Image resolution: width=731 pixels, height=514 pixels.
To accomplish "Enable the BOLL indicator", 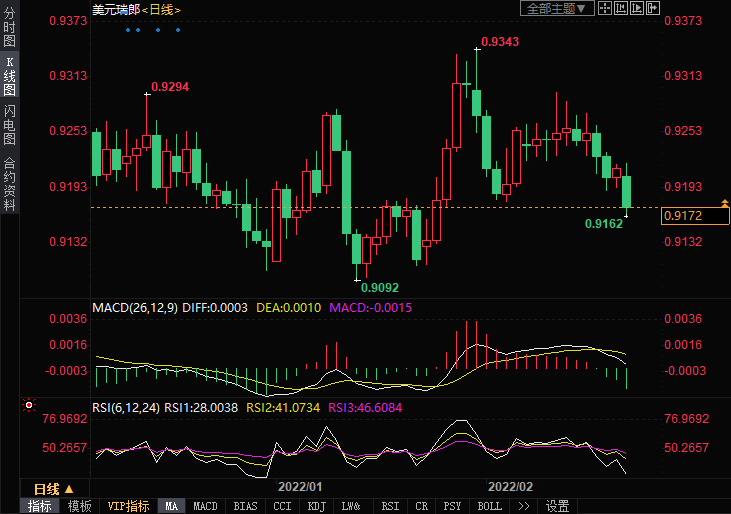I will (x=489, y=506).
